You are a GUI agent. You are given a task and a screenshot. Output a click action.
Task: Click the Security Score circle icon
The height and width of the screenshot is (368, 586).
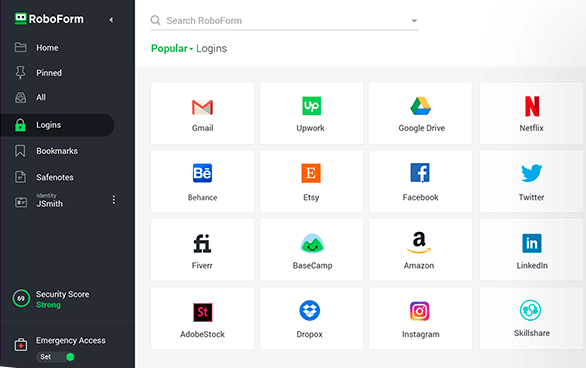(21, 298)
